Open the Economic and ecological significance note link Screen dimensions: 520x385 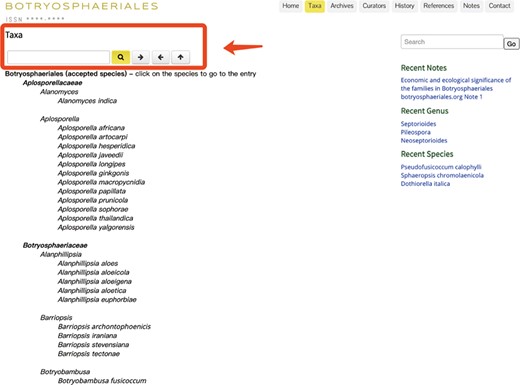(x=456, y=88)
